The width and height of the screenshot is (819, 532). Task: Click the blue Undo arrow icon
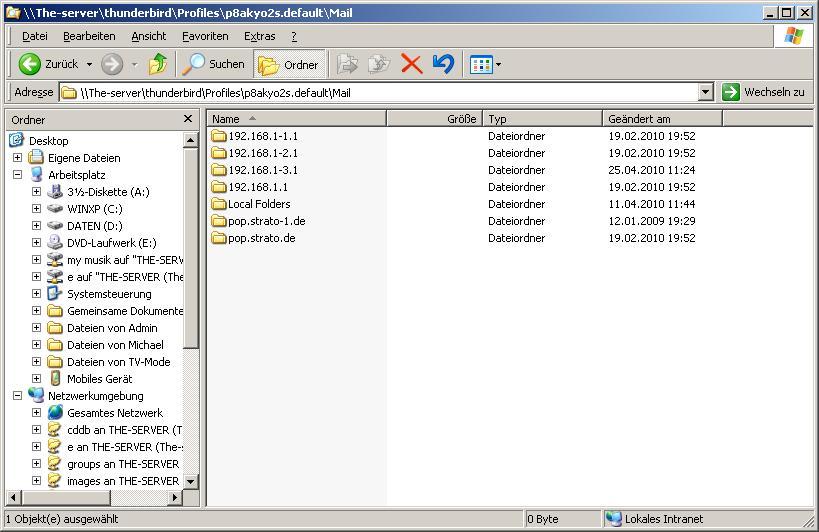[443, 64]
